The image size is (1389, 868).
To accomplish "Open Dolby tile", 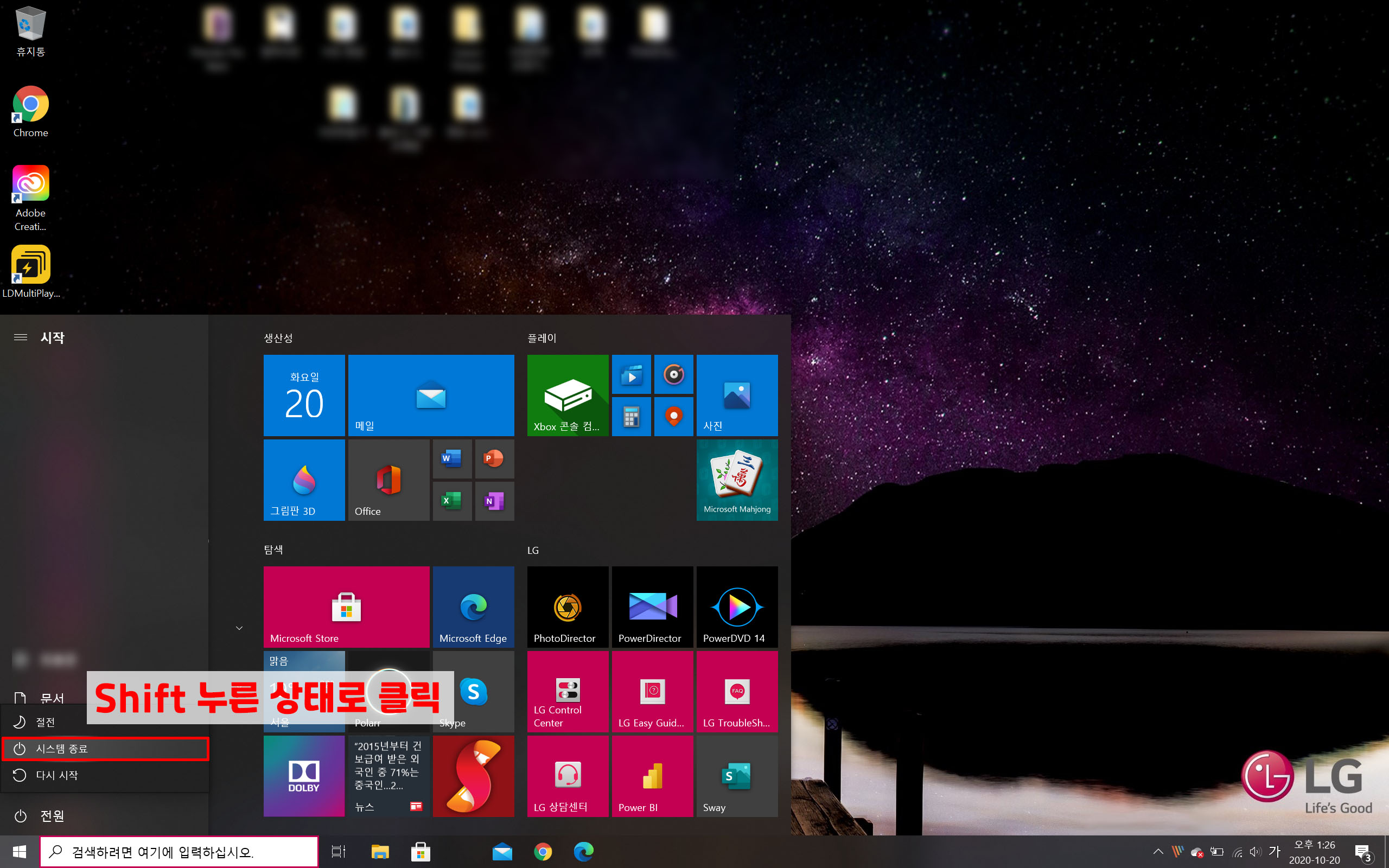I will coord(304,776).
